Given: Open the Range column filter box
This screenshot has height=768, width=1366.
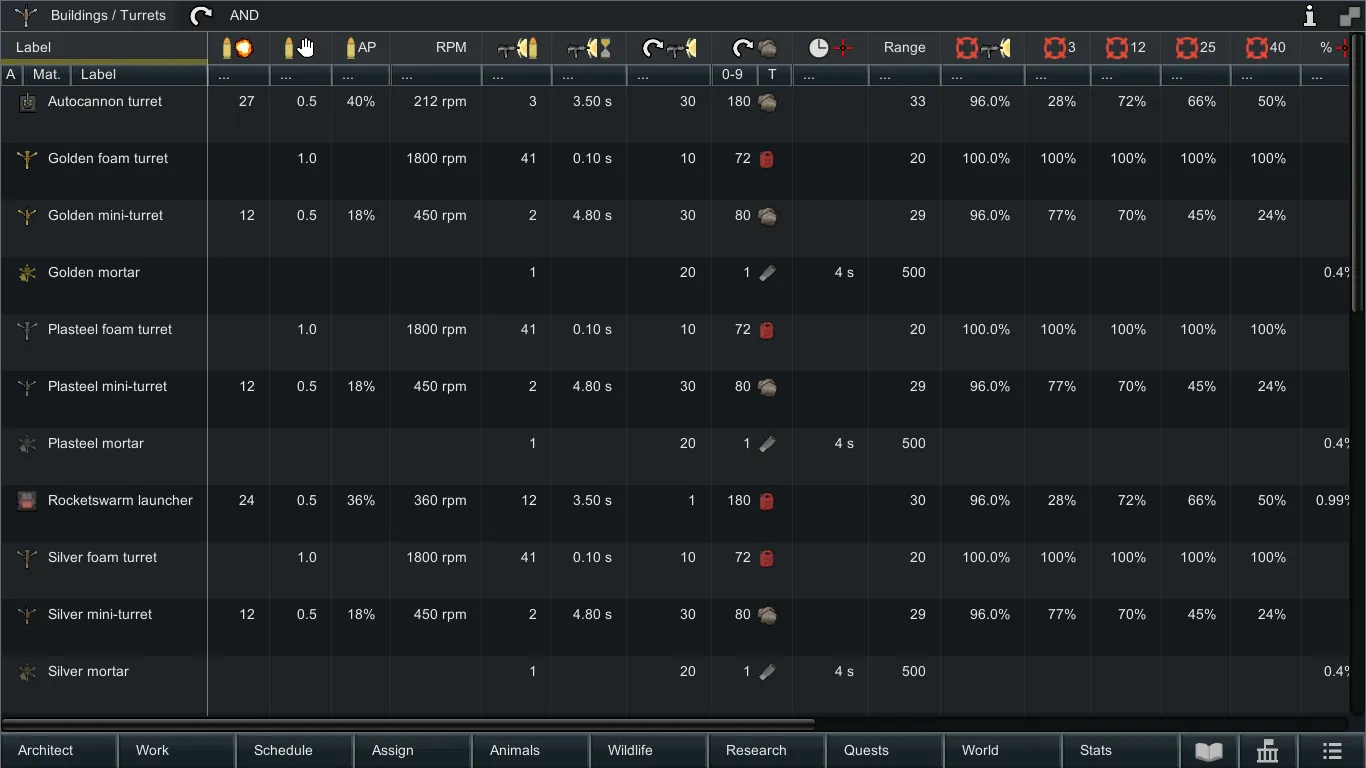Looking at the screenshot, I should coord(903,75).
